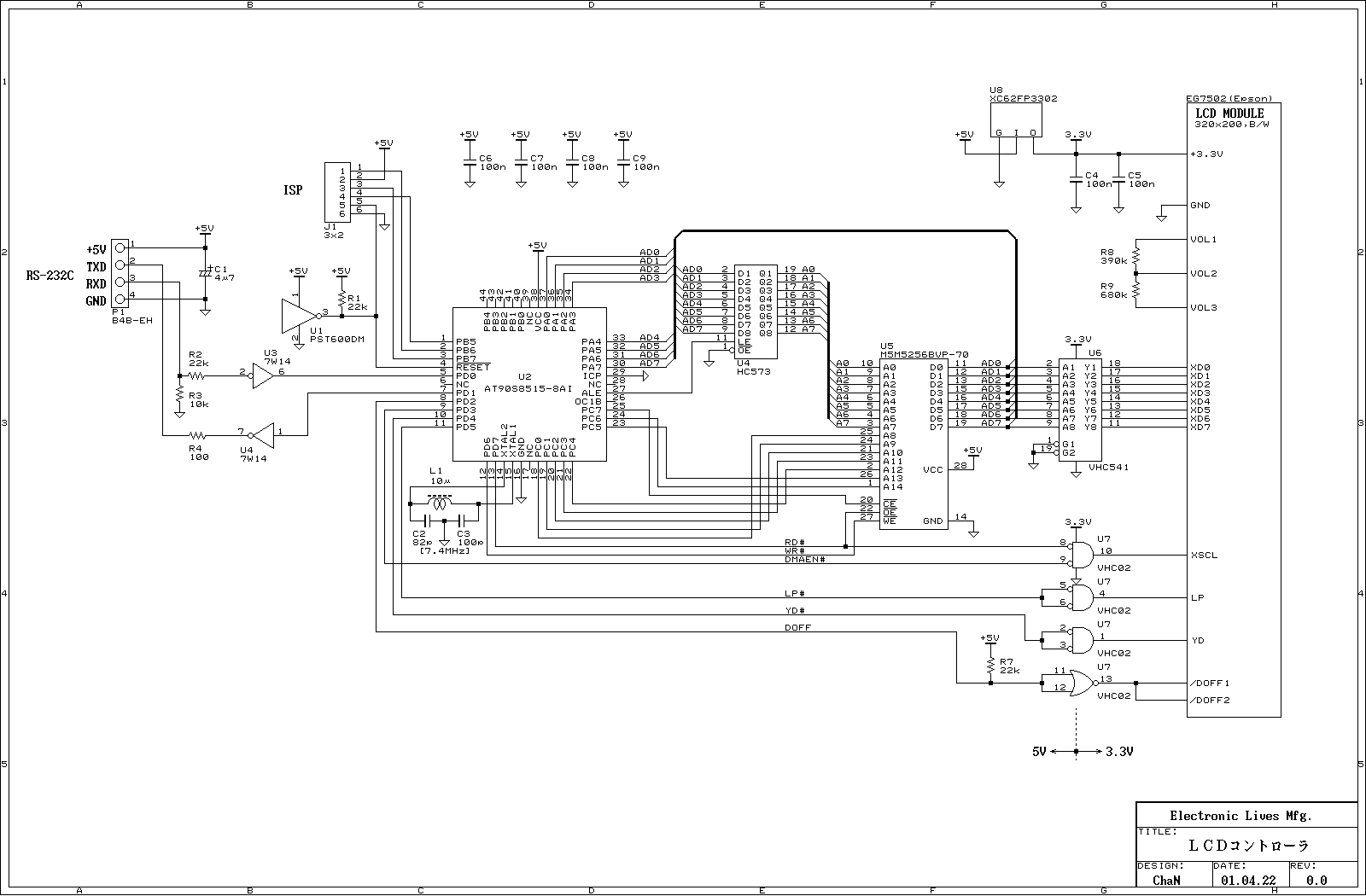Click the U5 M5M5256BVP-70 SRAM chip
Viewport: 1366px width, 896px height.
(914, 444)
